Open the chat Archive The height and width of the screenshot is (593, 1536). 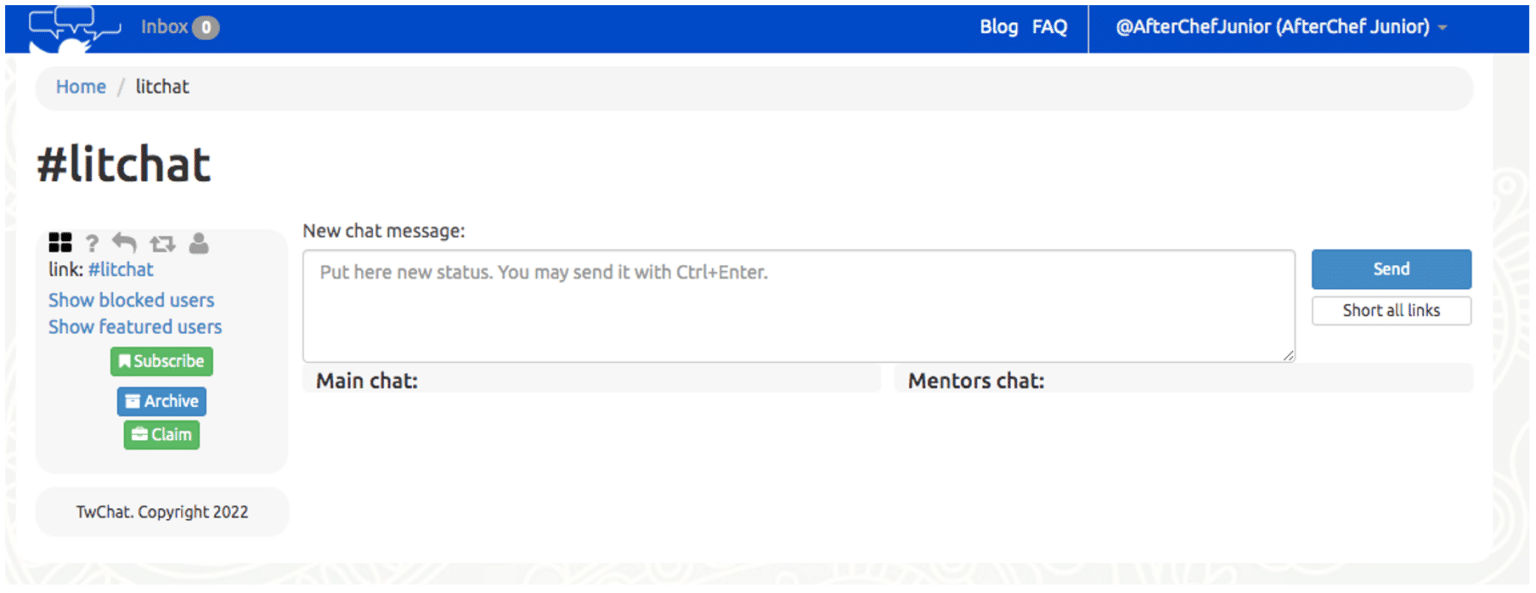161,401
